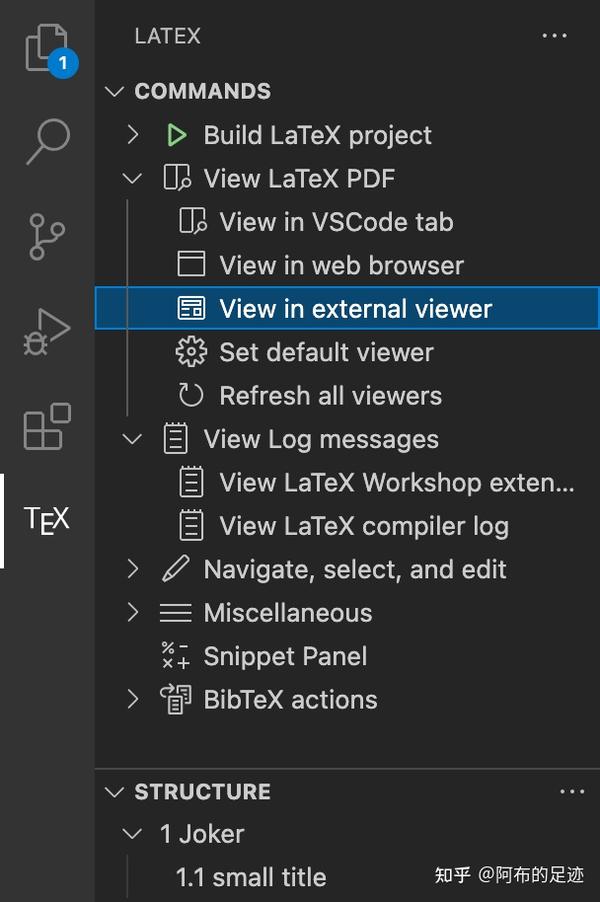Collapse the View Log messages group

(133, 439)
